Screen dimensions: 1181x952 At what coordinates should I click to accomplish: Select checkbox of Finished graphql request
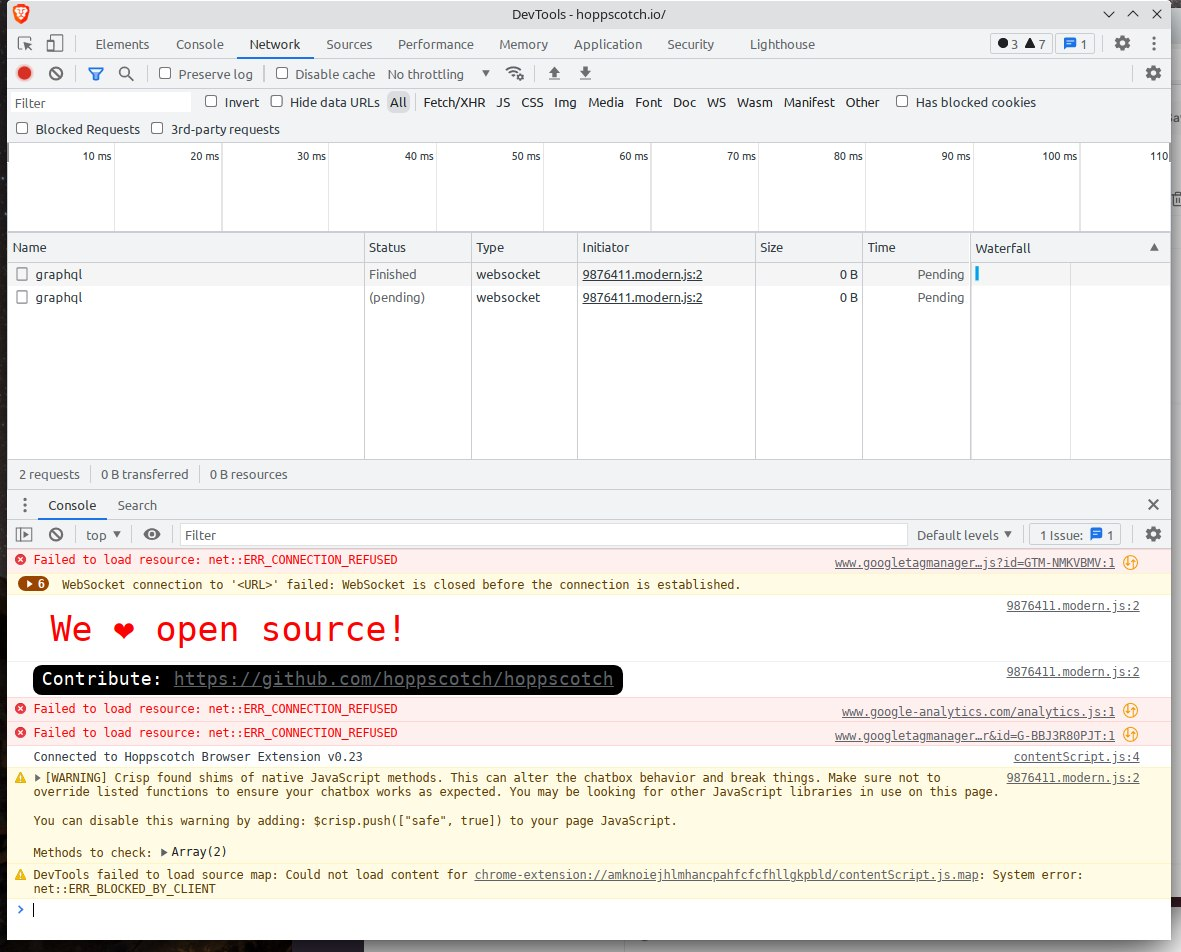coord(22,274)
